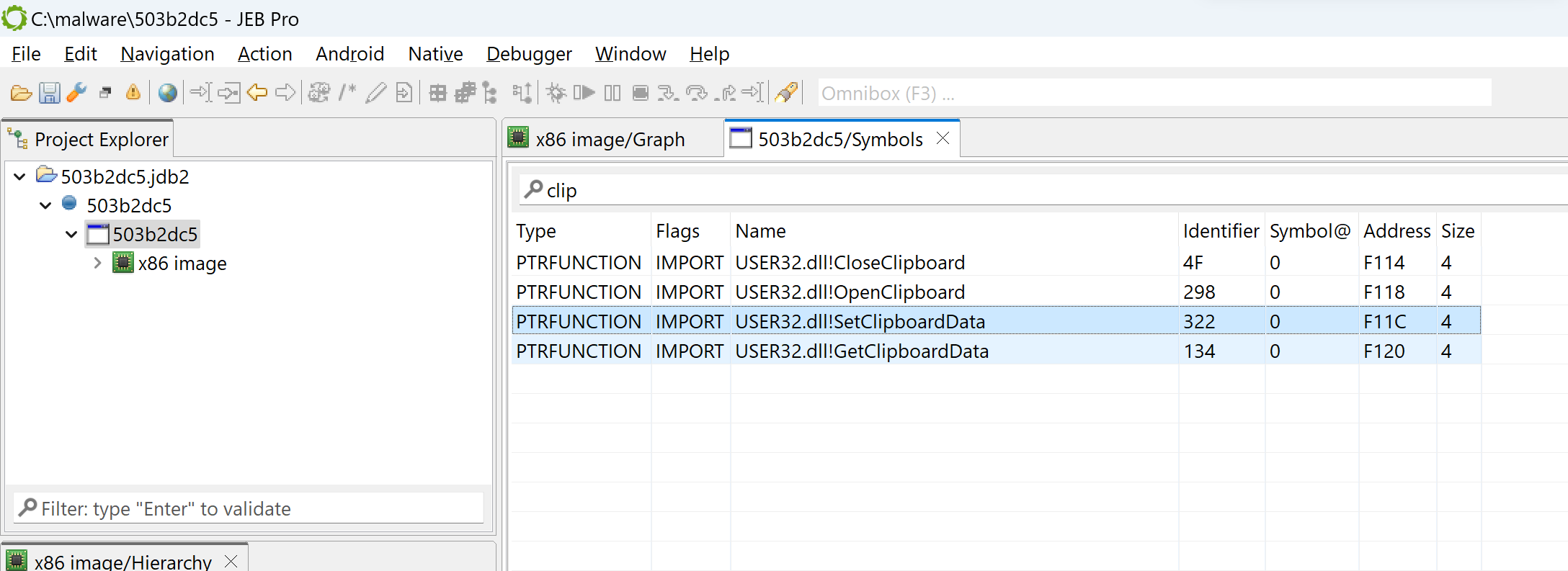
Task: Navigate back with the yellow left arrow
Action: tap(257, 92)
